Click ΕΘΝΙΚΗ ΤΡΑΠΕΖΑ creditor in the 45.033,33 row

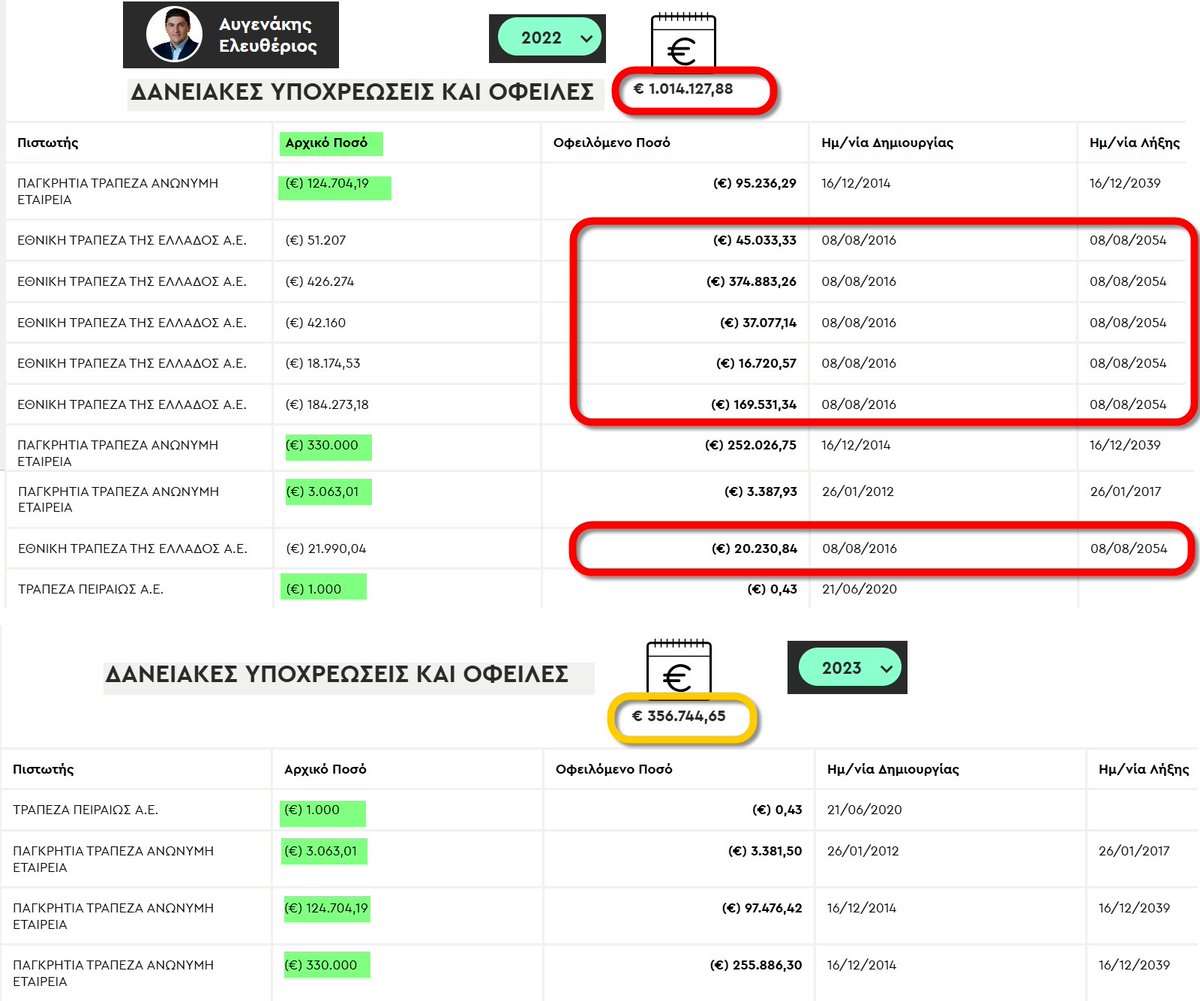132,240
